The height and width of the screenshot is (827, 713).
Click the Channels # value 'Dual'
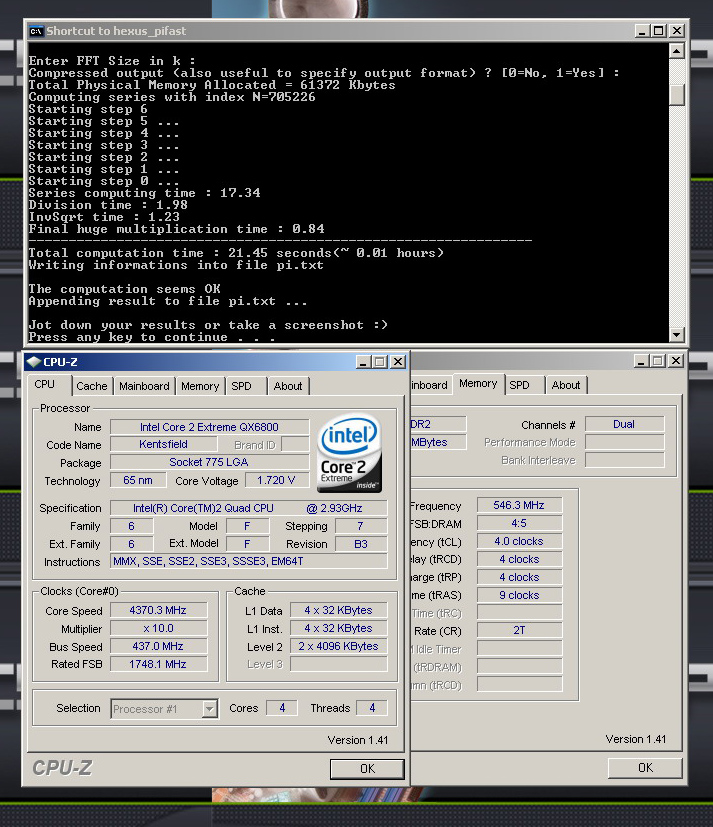point(624,424)
